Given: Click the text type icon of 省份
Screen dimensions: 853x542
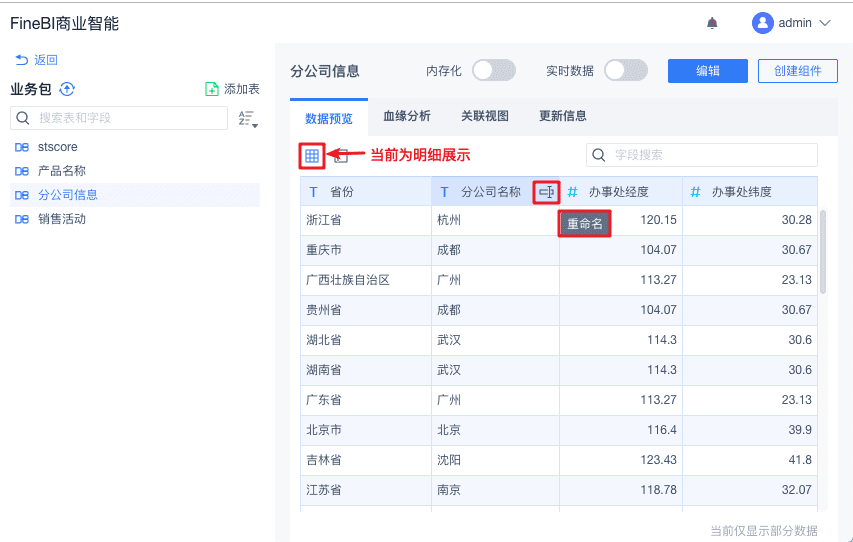Looking at the screenshot, I should tap(313, 192).
